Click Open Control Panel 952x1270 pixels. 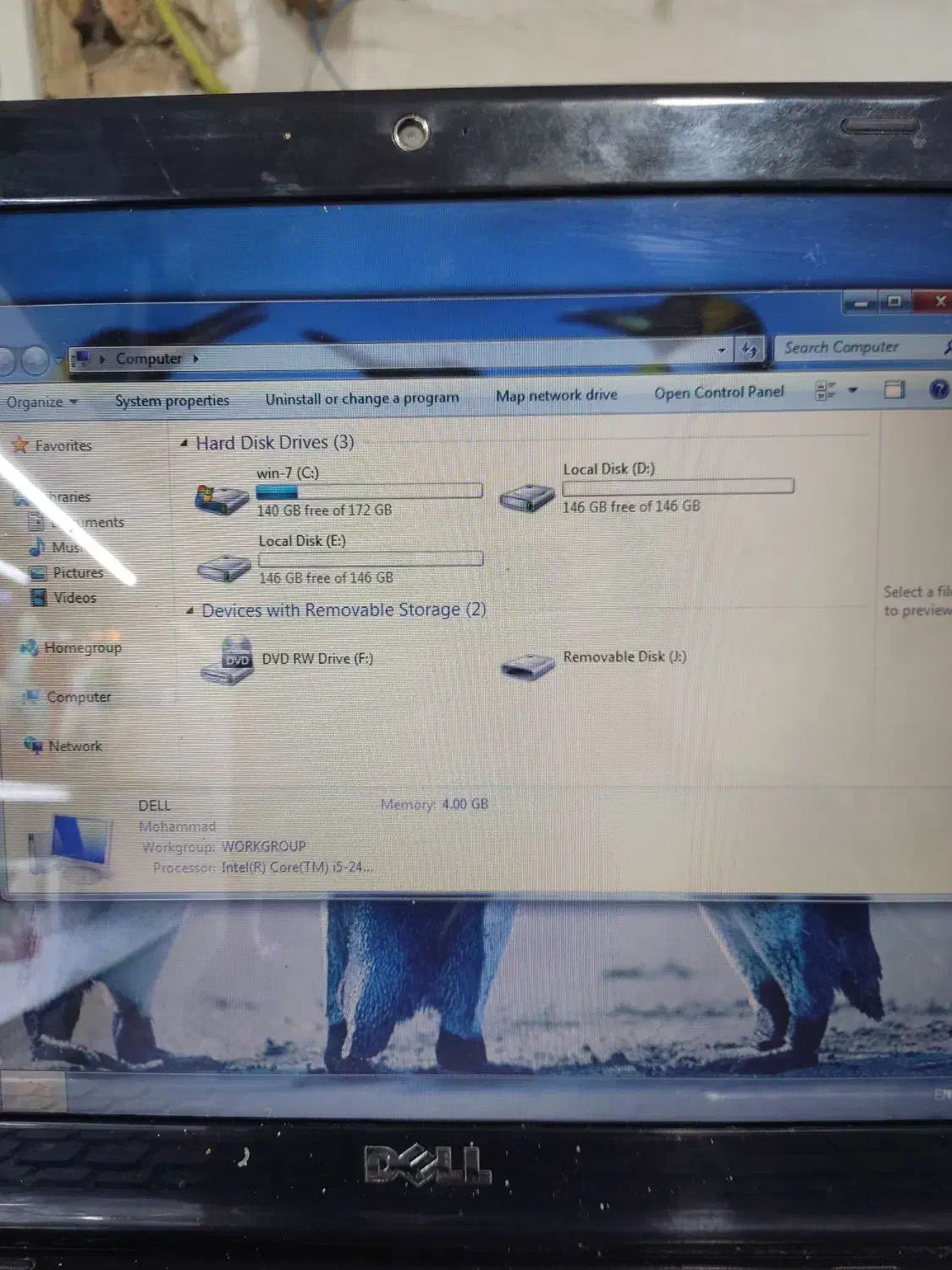click(719, 393)
